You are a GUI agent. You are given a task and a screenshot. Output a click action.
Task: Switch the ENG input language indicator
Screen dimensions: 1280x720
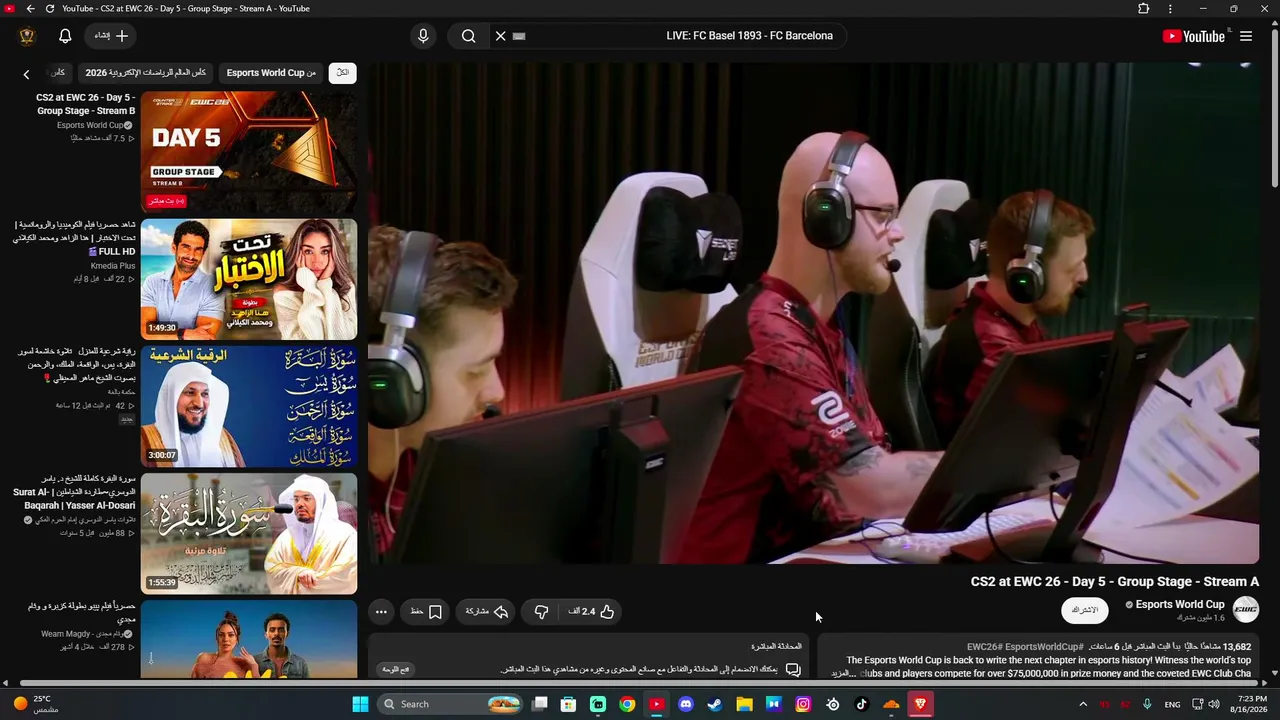(x=1172, y=704)
